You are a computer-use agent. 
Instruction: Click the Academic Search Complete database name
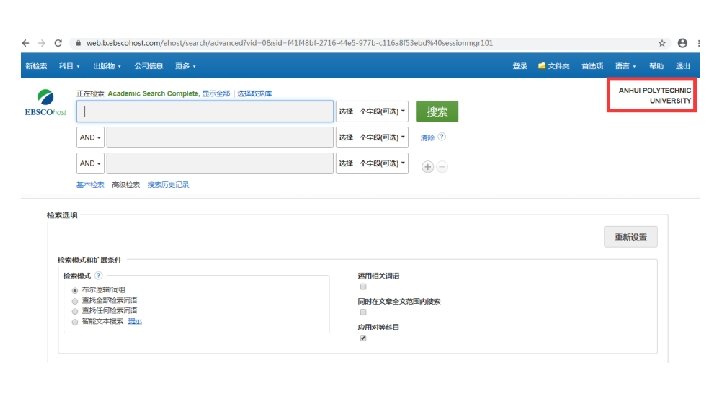click(x=153, y=93)
